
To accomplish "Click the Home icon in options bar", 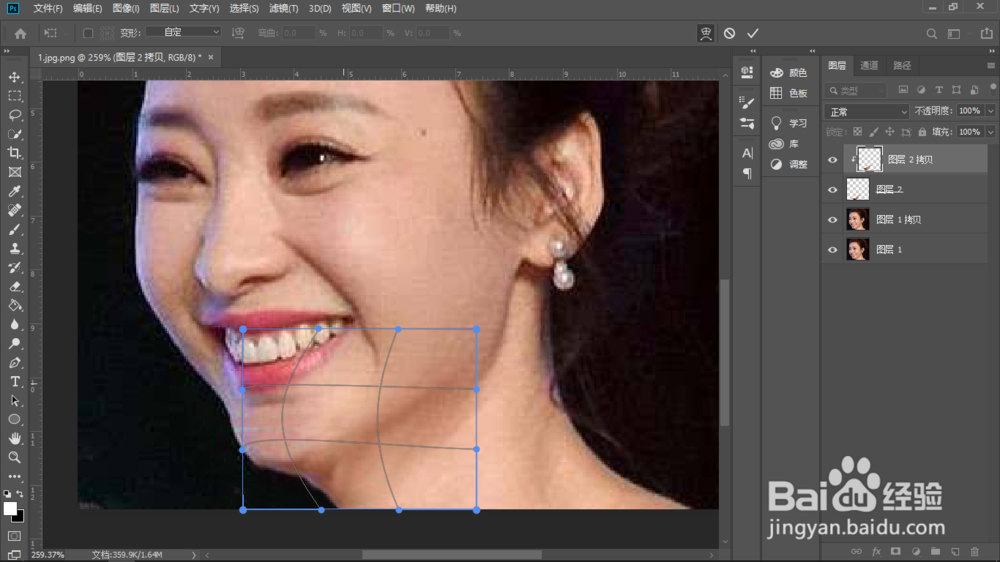I will [20, 33].
